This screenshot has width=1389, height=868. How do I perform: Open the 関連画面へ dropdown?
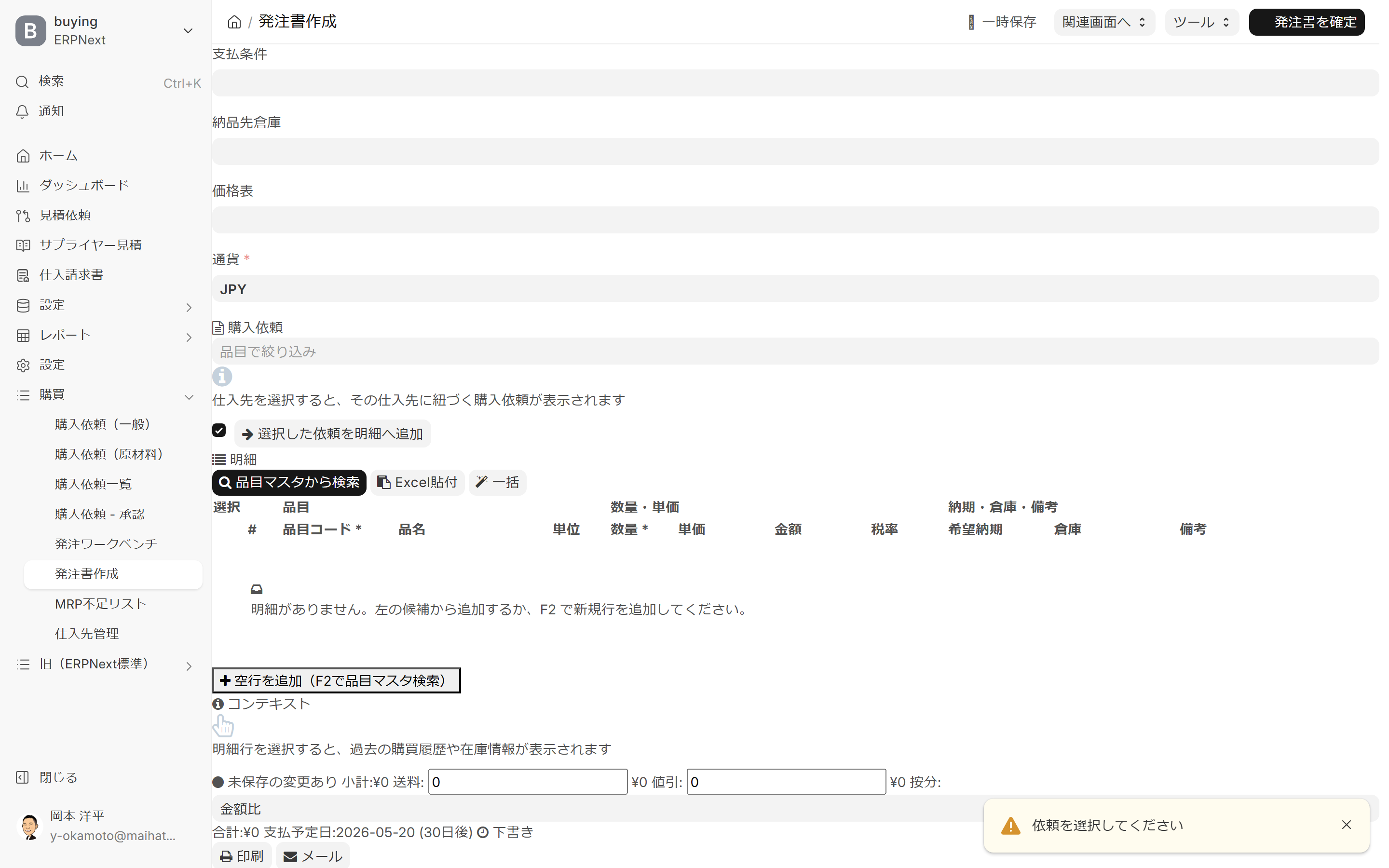click(x=1104, y=22)
